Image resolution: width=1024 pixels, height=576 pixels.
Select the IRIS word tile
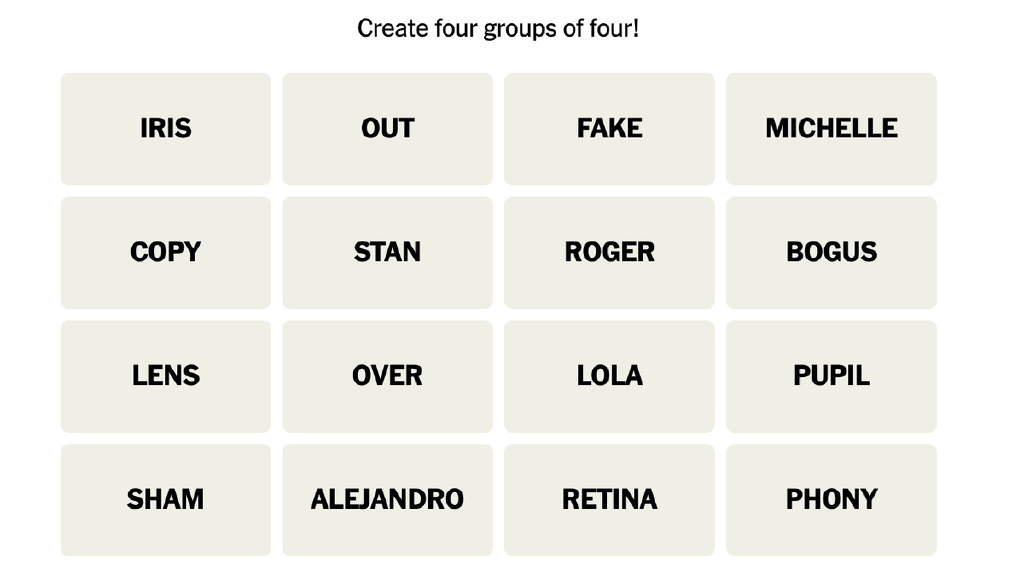165,129
